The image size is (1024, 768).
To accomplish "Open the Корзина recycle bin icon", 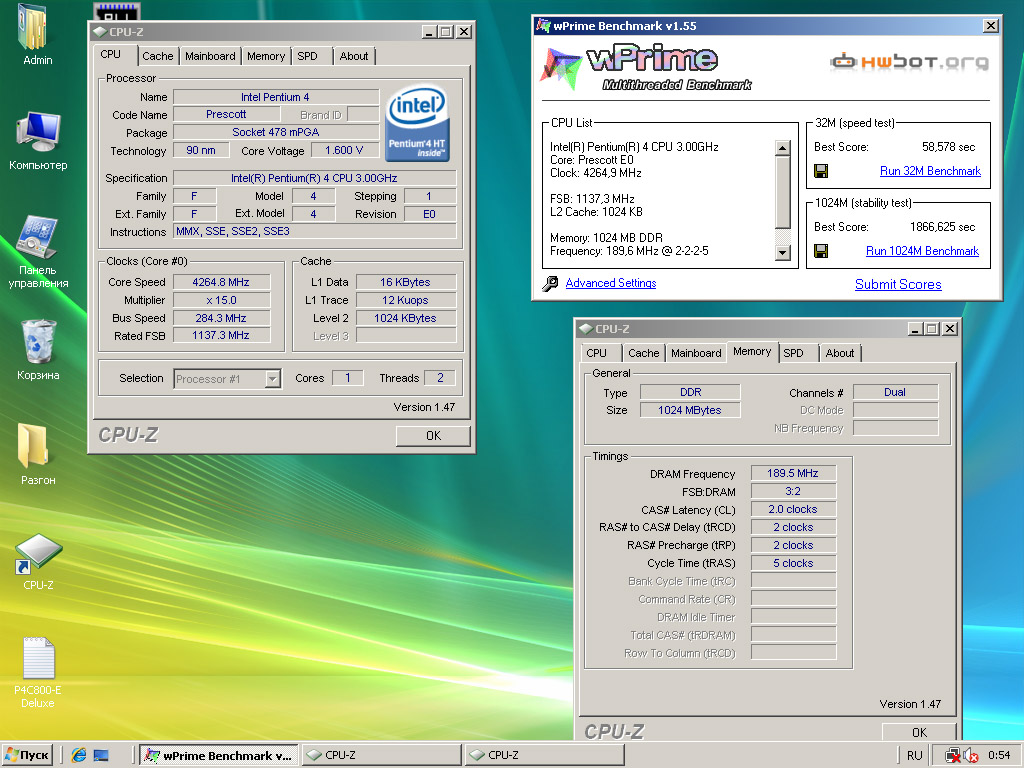I will click(38, 343).
